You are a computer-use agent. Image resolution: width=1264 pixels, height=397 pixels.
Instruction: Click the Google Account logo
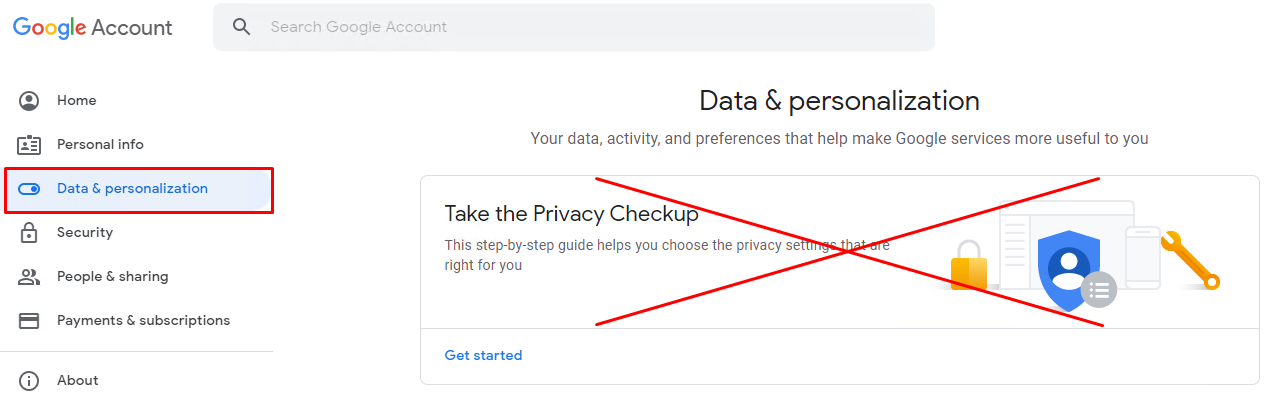pos(92,28)
